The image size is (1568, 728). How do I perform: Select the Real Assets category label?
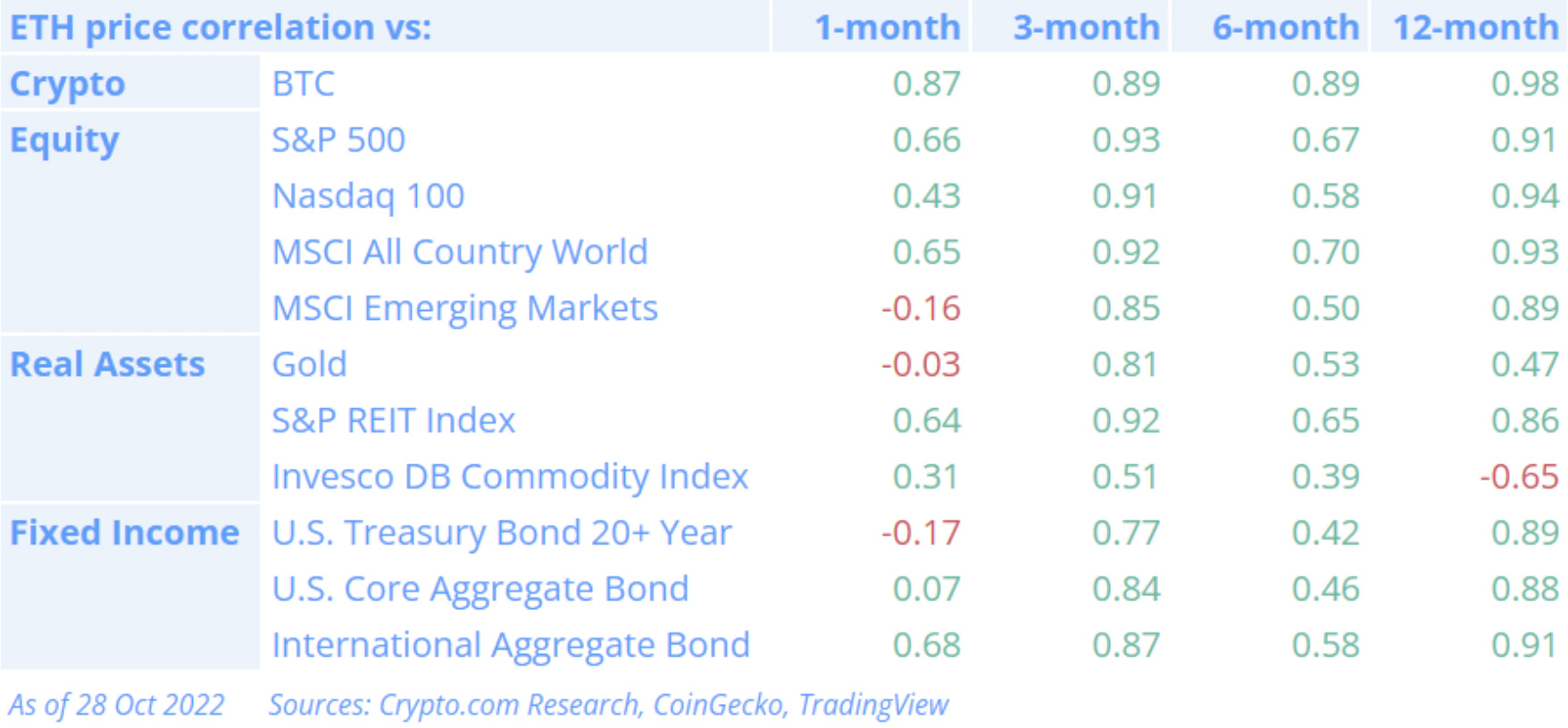107,364
